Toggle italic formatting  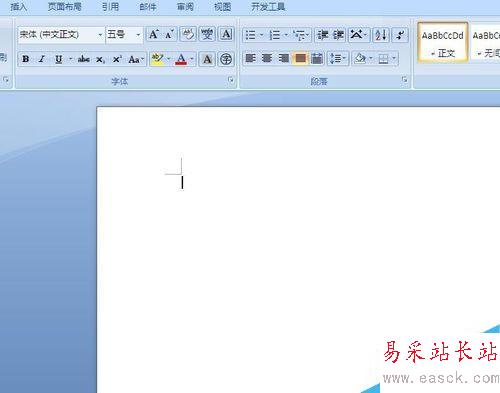[42, 59]
